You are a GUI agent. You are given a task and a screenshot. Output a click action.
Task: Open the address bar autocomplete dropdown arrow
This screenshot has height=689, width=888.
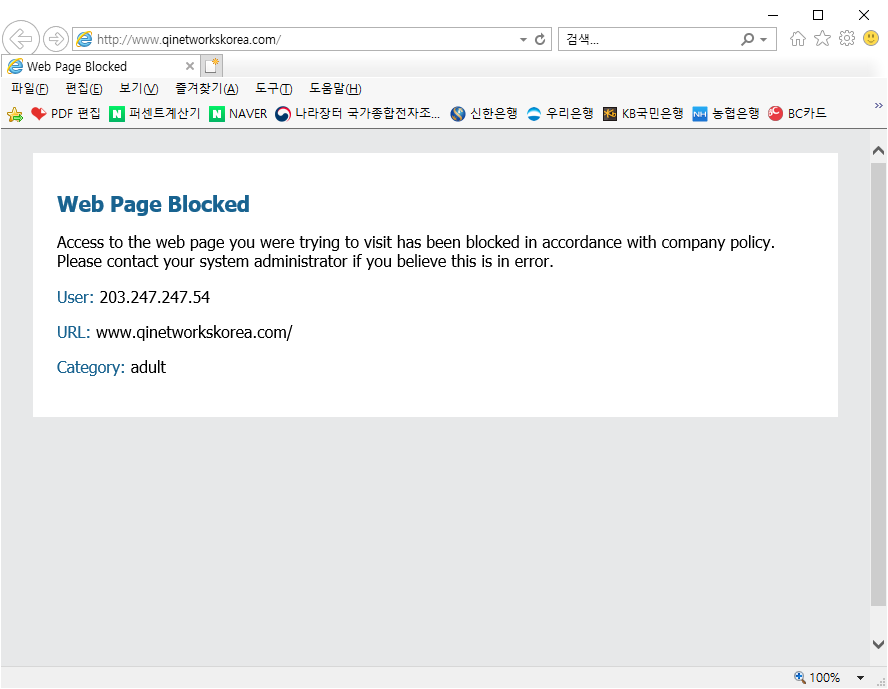(x=523, y=40)
